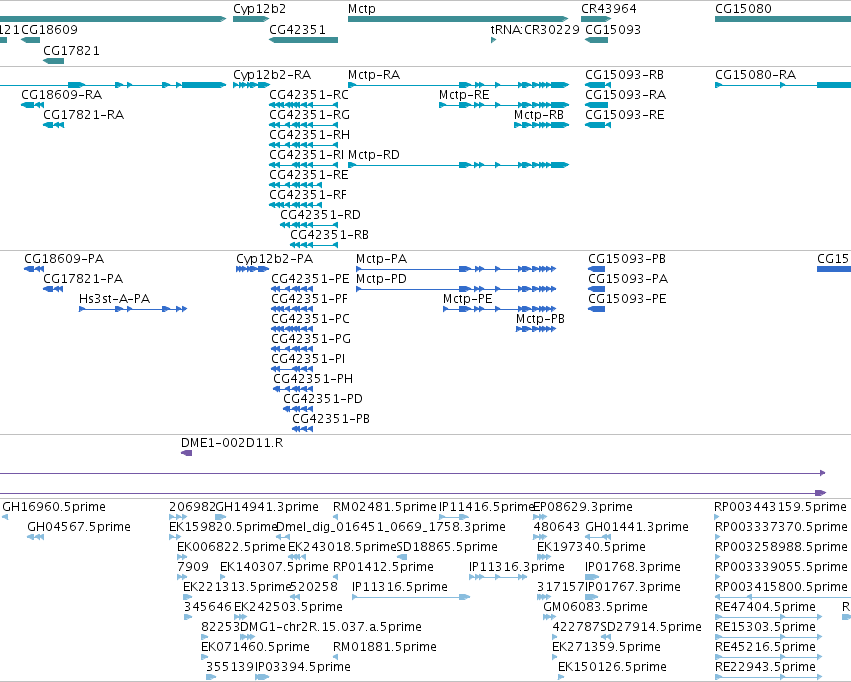Click the CR43964 gene label
This screenshot has height=682, width=851.
coord(608,9)
